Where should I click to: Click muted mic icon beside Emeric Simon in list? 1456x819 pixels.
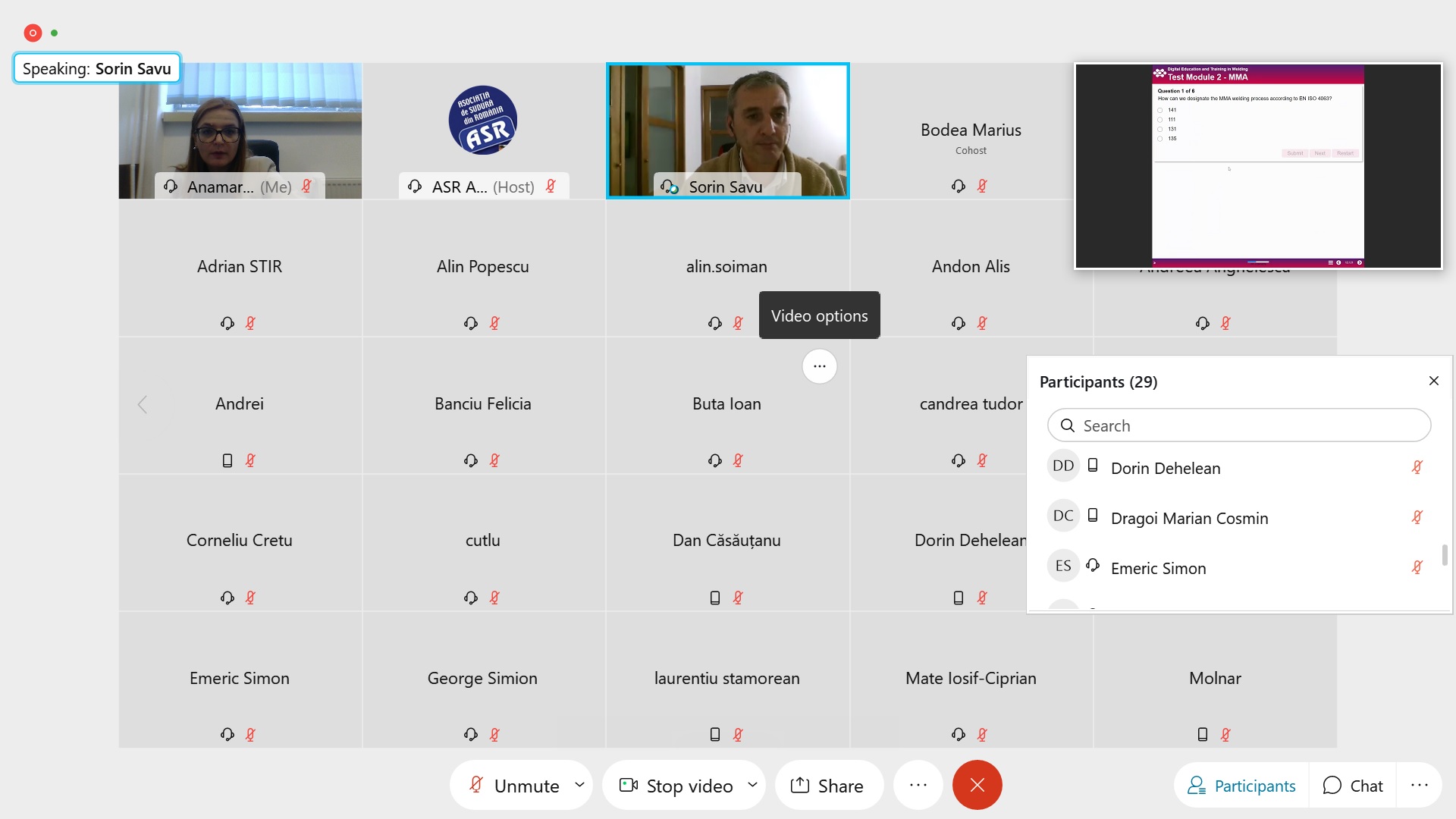1416,568
